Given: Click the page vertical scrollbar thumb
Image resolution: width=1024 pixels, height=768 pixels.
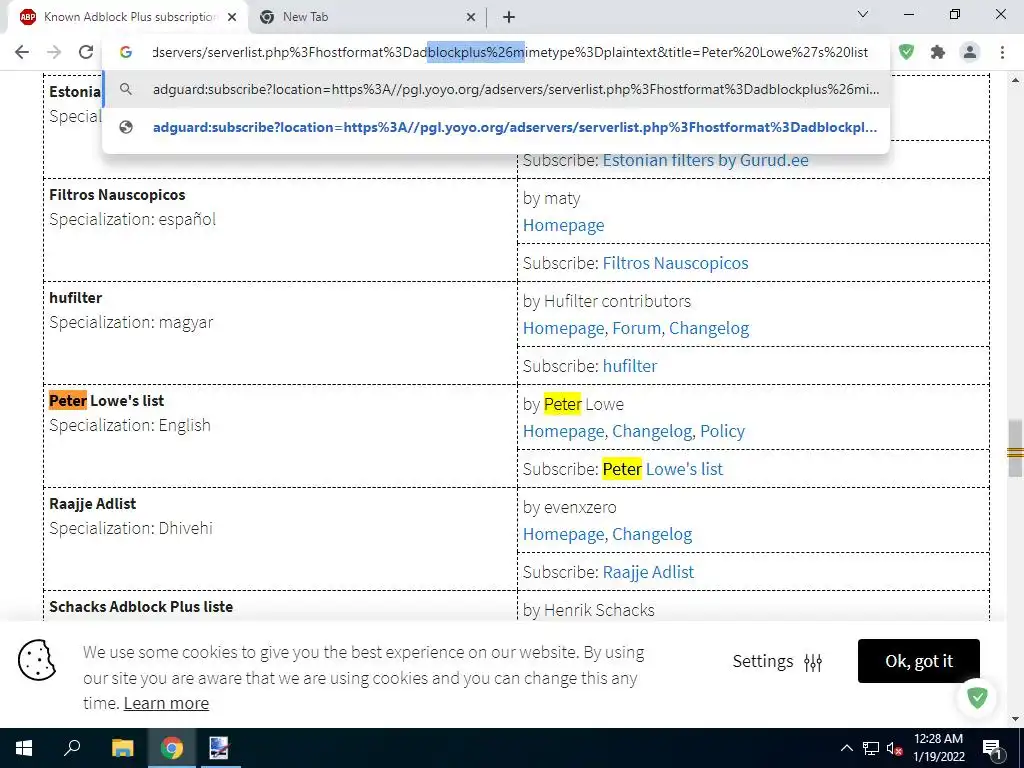Looking at the screenshot, I should [1015, 448].
